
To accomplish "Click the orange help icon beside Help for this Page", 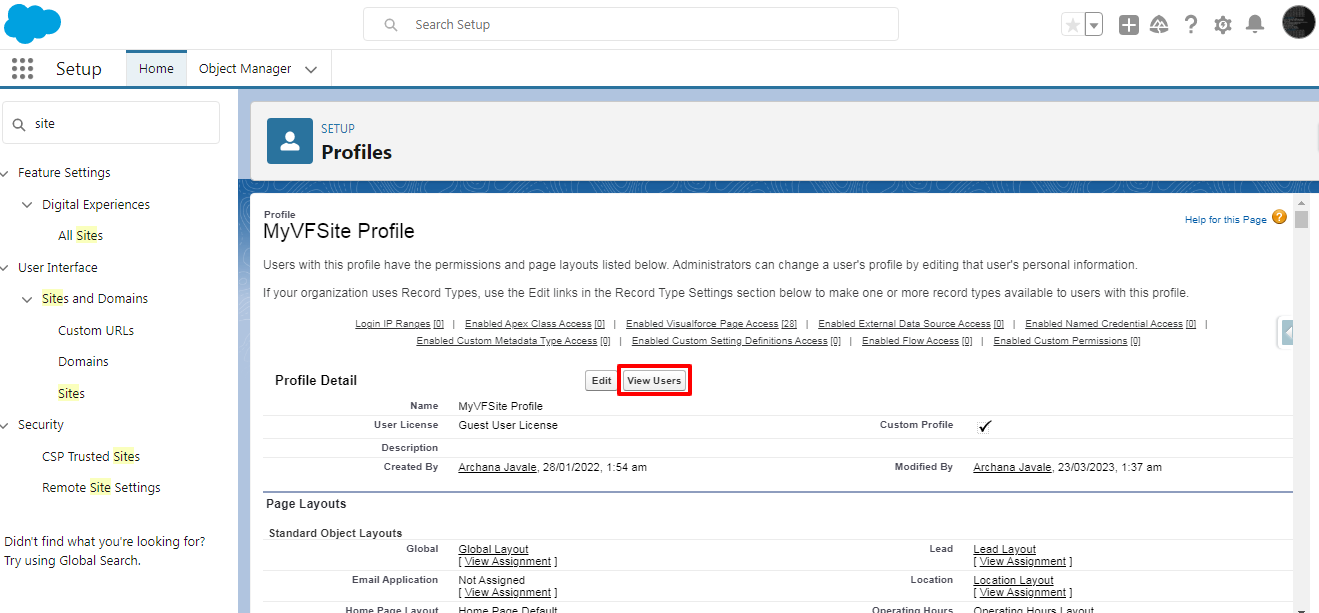I will coord(1279,217).
